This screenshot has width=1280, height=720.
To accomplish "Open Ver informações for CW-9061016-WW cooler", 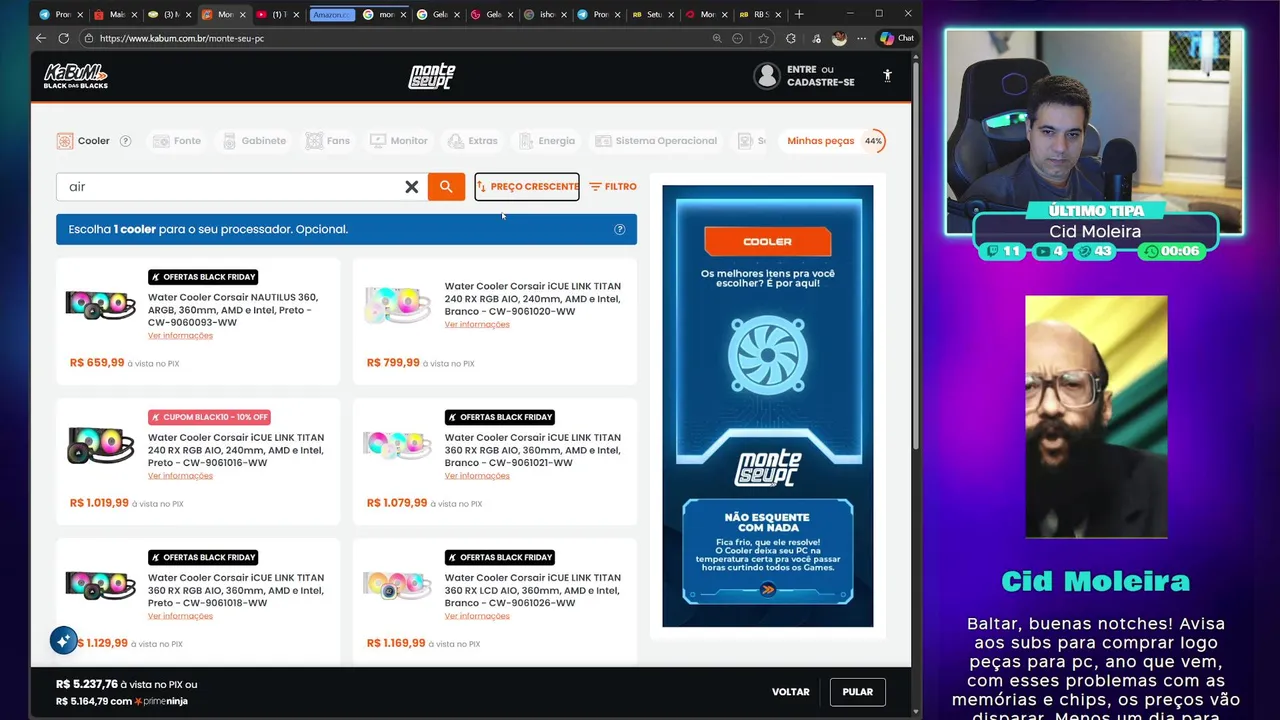I will pos(180,476).
